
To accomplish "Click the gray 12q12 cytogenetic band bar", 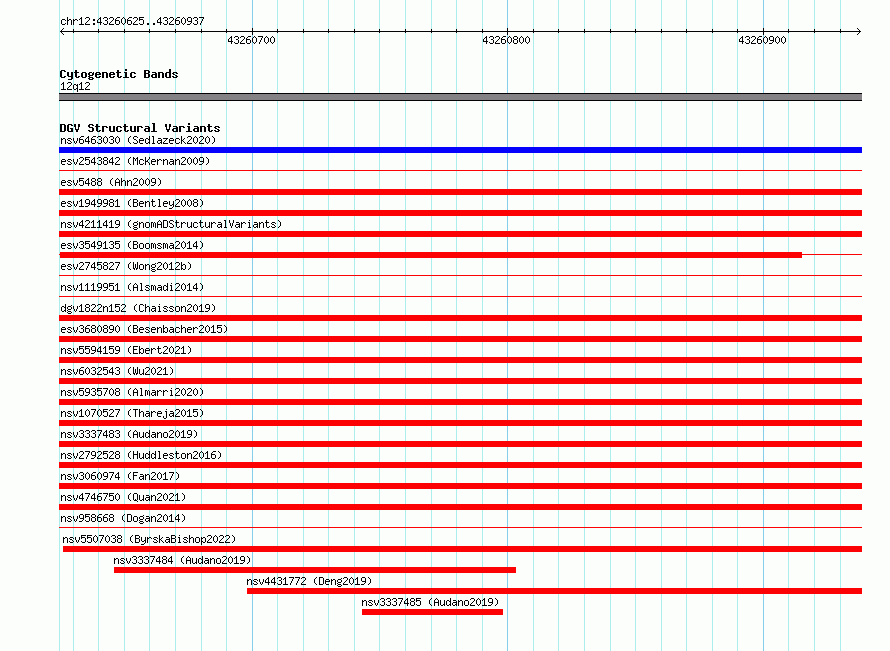I will tap(460, 97).
